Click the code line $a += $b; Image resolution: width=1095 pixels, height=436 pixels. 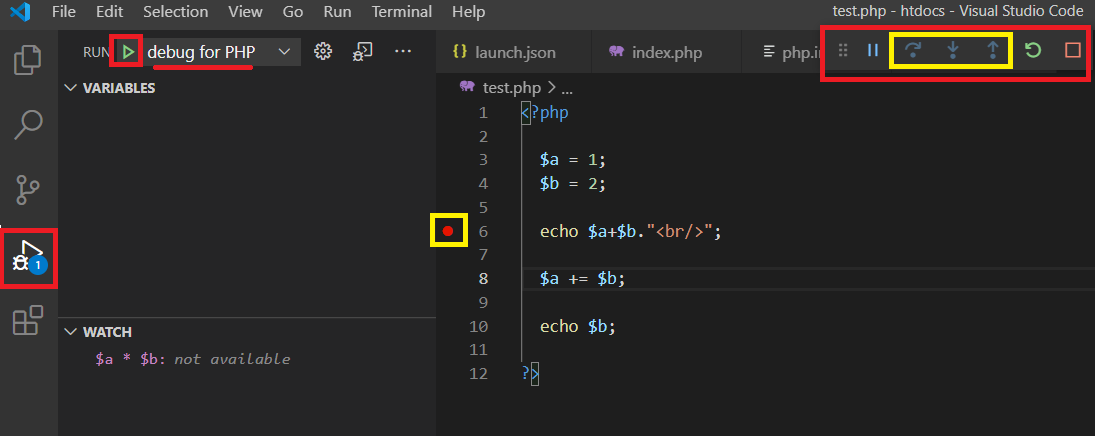pyautogui.click(x=582, y=279)
